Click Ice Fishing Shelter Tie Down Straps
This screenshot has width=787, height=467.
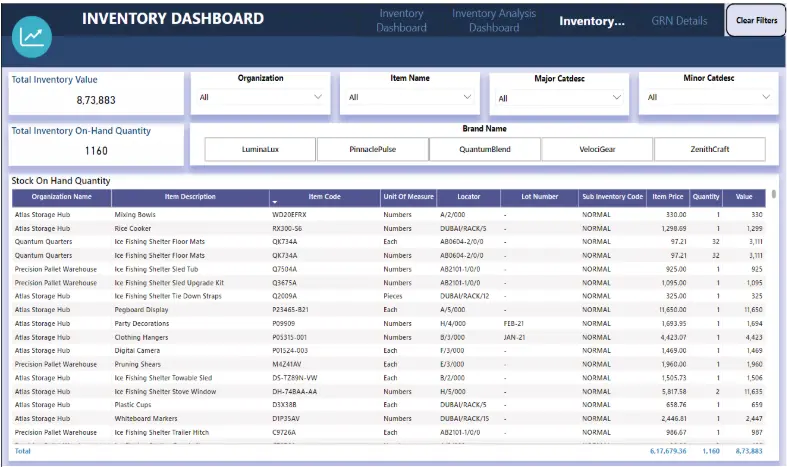[168, 296]
